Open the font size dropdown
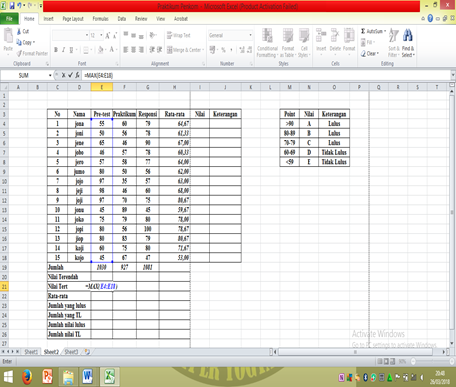456x387 pixels. (x=101, y=35)
